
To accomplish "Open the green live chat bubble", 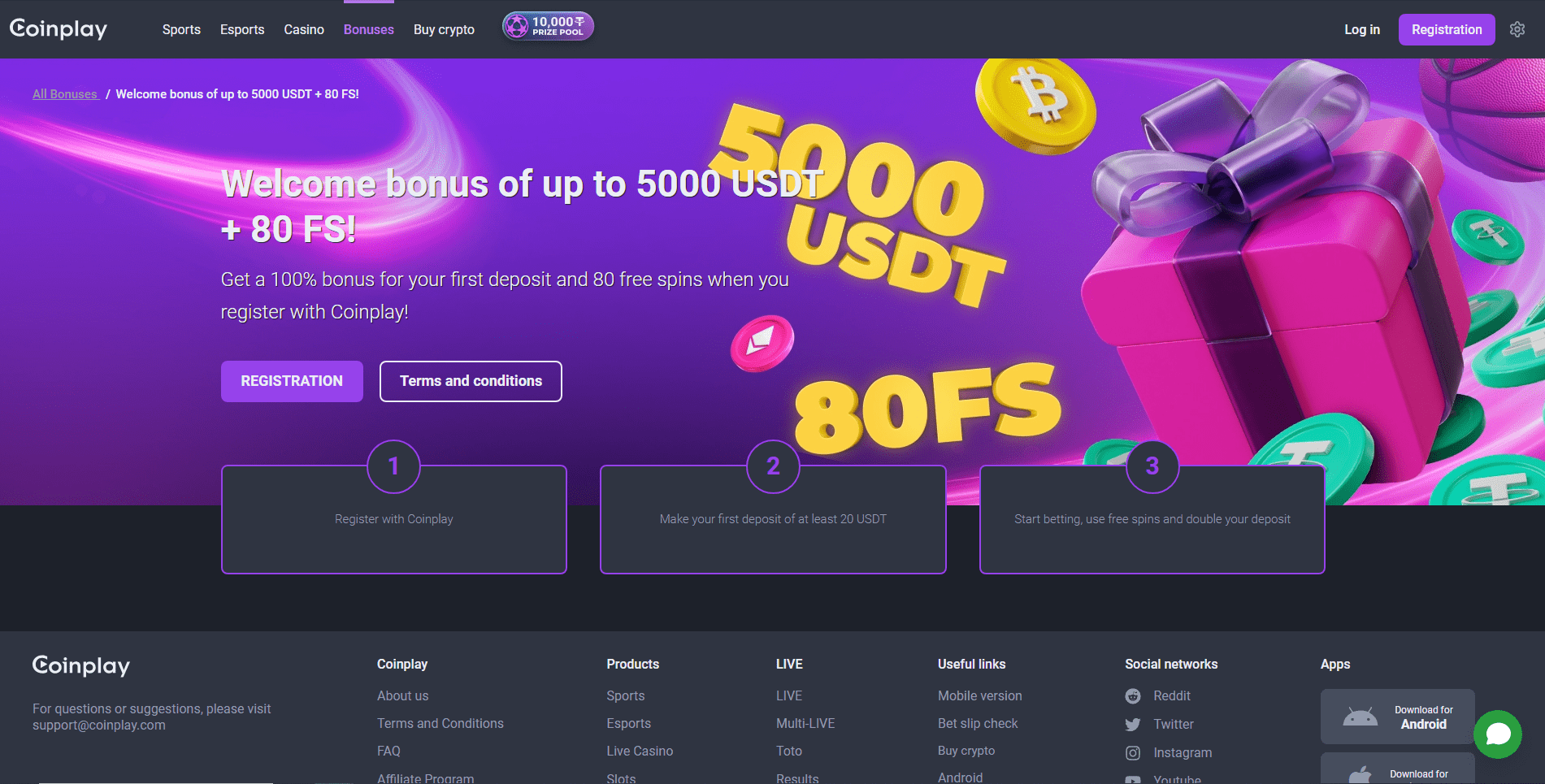I will (1498, 734).
